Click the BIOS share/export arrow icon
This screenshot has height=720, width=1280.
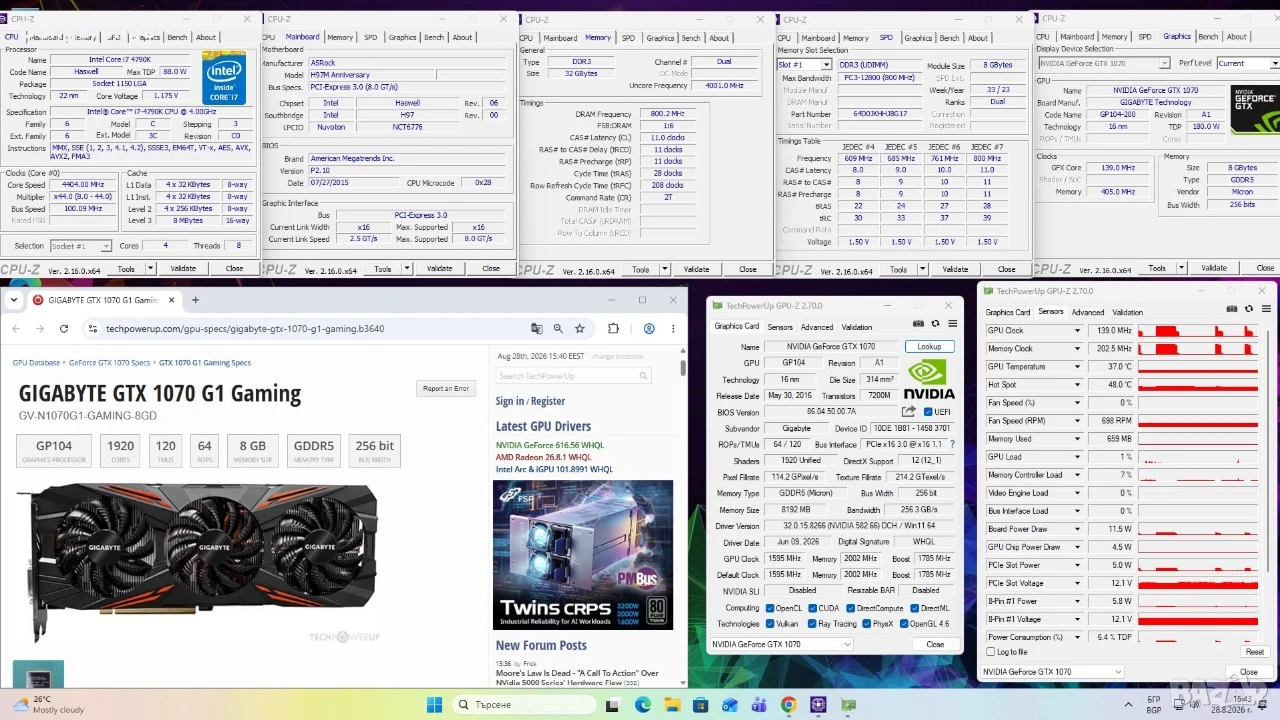click(909, 411)
